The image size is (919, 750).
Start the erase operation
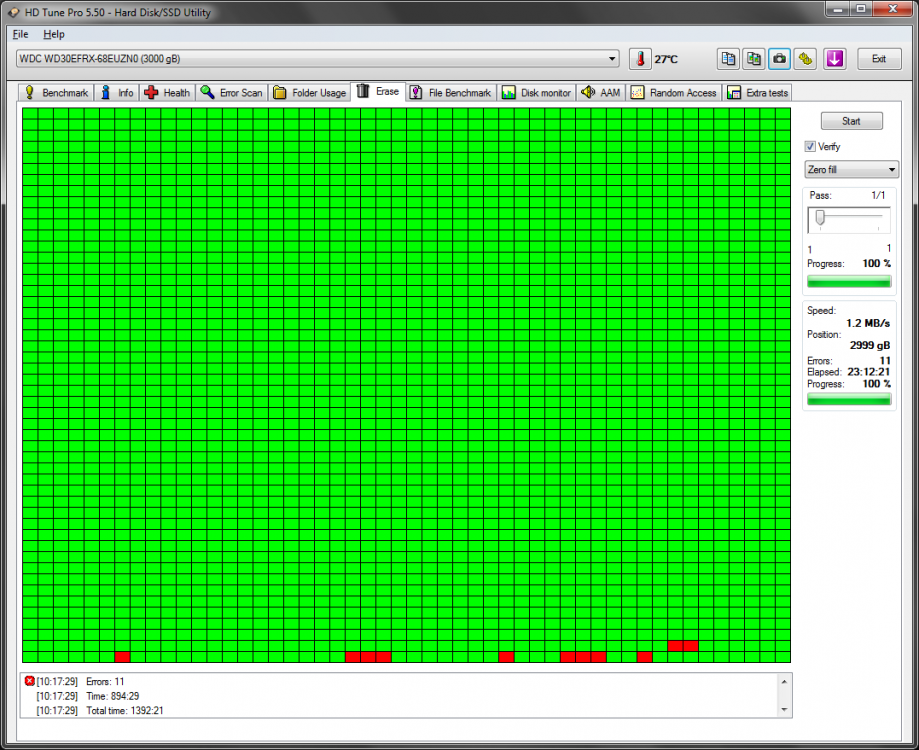pos(851,121)
